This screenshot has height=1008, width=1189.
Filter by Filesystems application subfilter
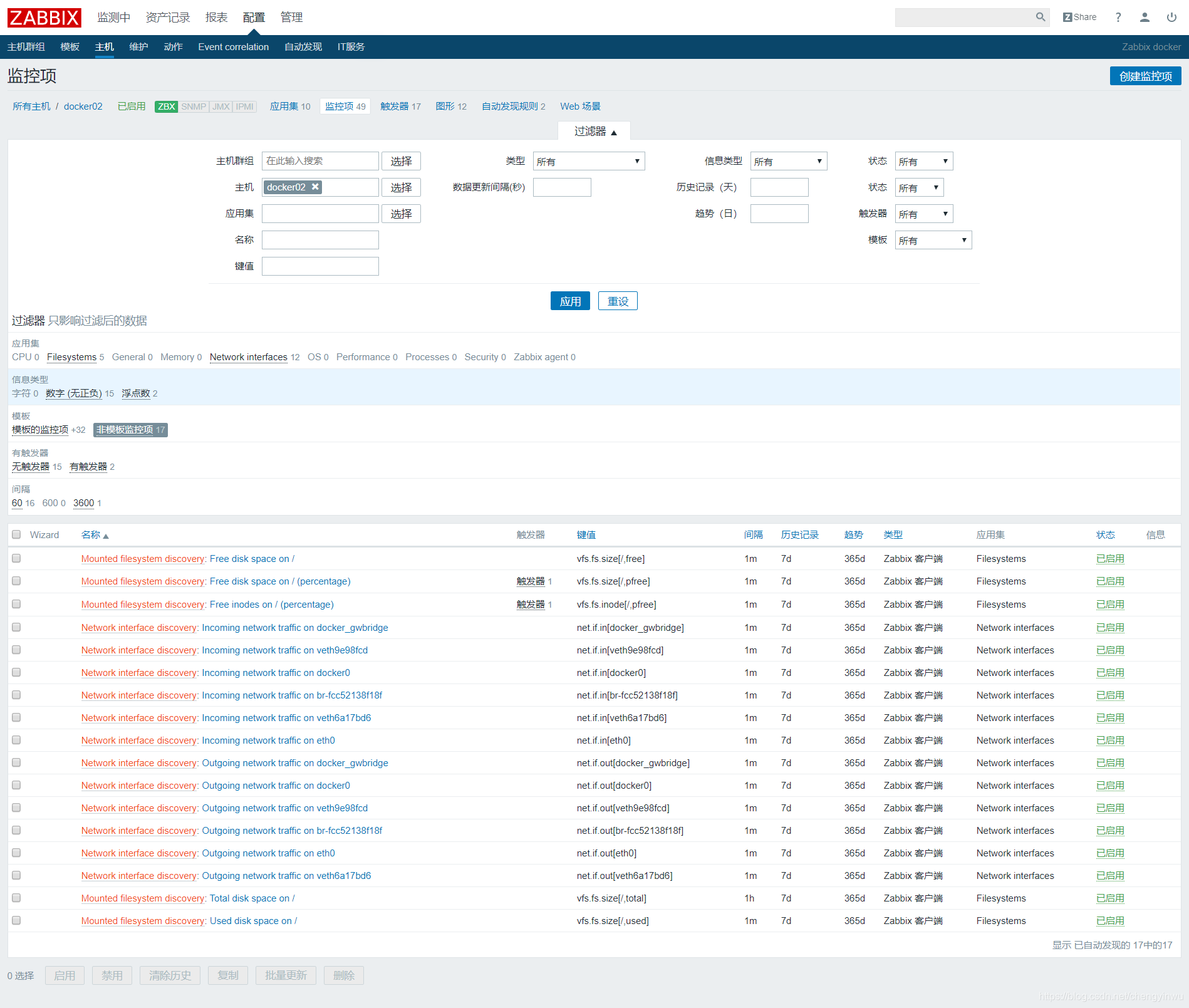point(71,357)
